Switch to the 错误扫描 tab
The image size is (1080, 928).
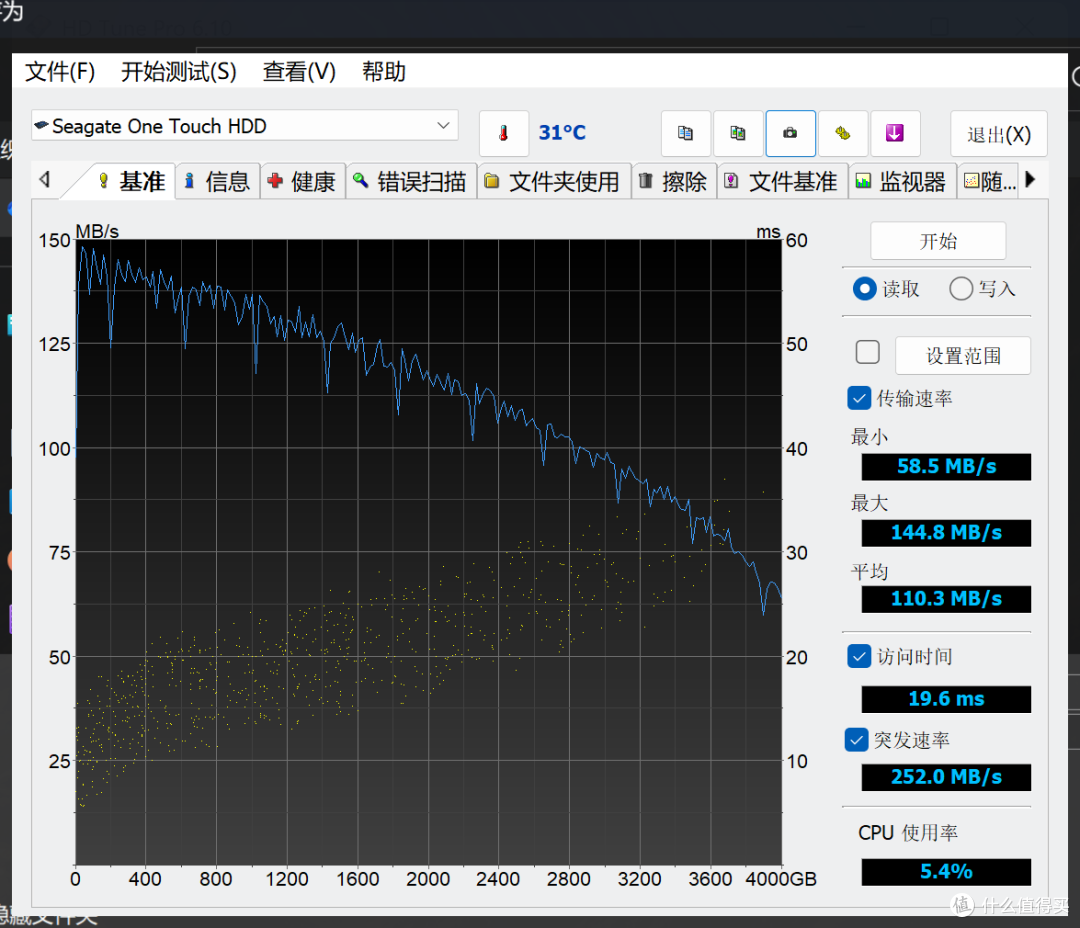tap(411, 182)
